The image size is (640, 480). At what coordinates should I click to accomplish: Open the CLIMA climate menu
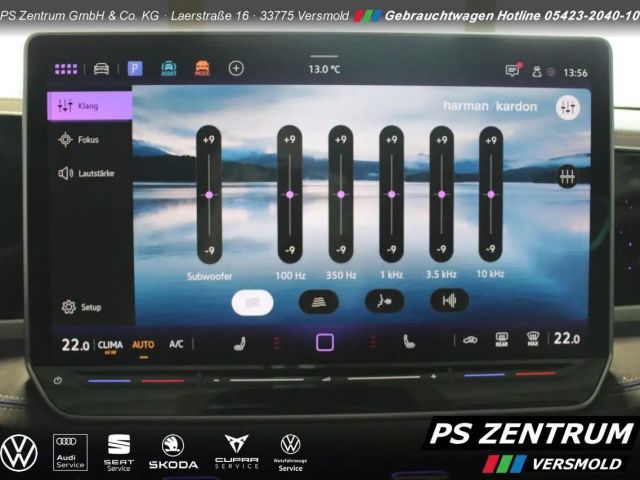[x=110, y=344]
